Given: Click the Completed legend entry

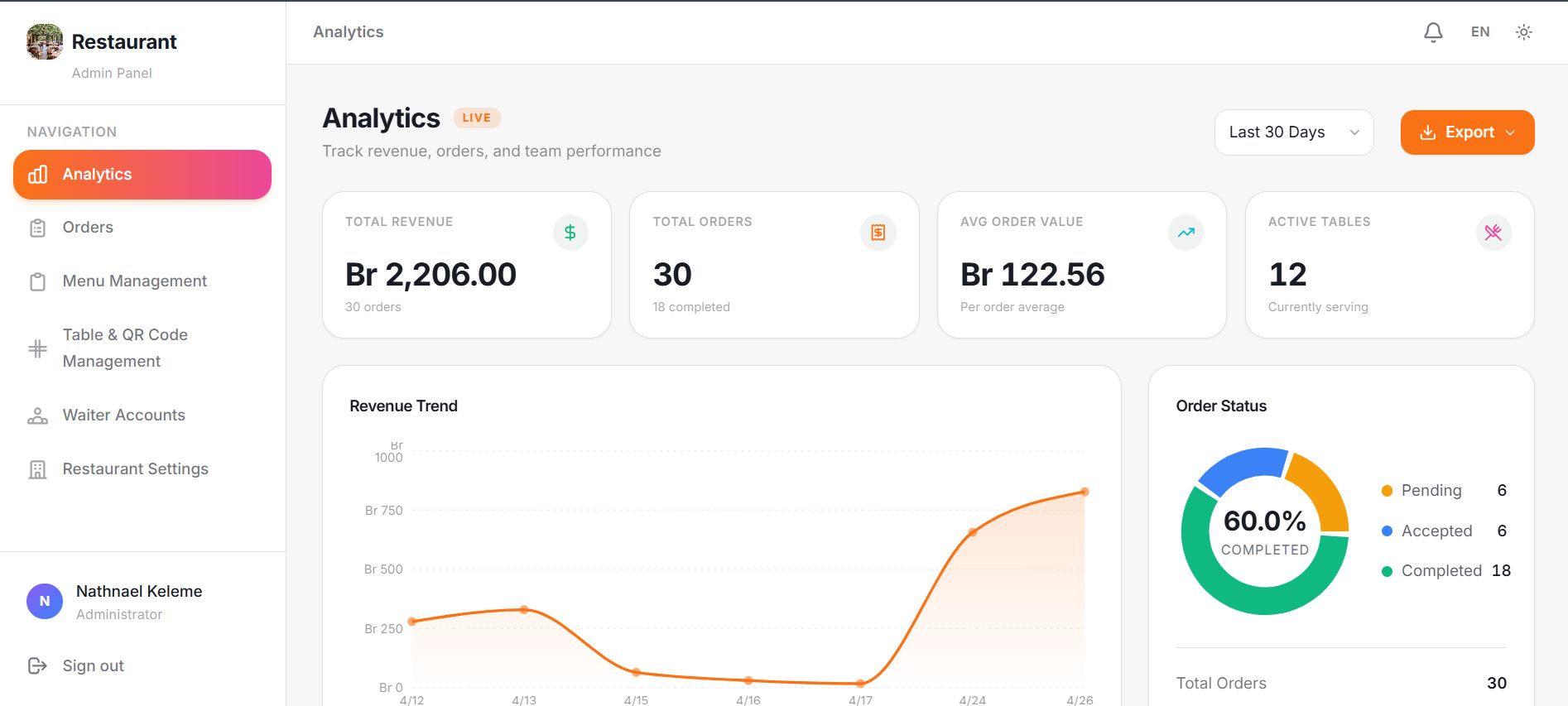Looking at the screenshot, I should tap(1446, 571).
